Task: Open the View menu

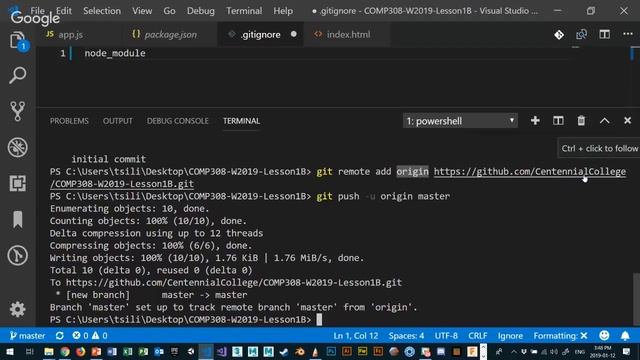Action: coord(142,11)
